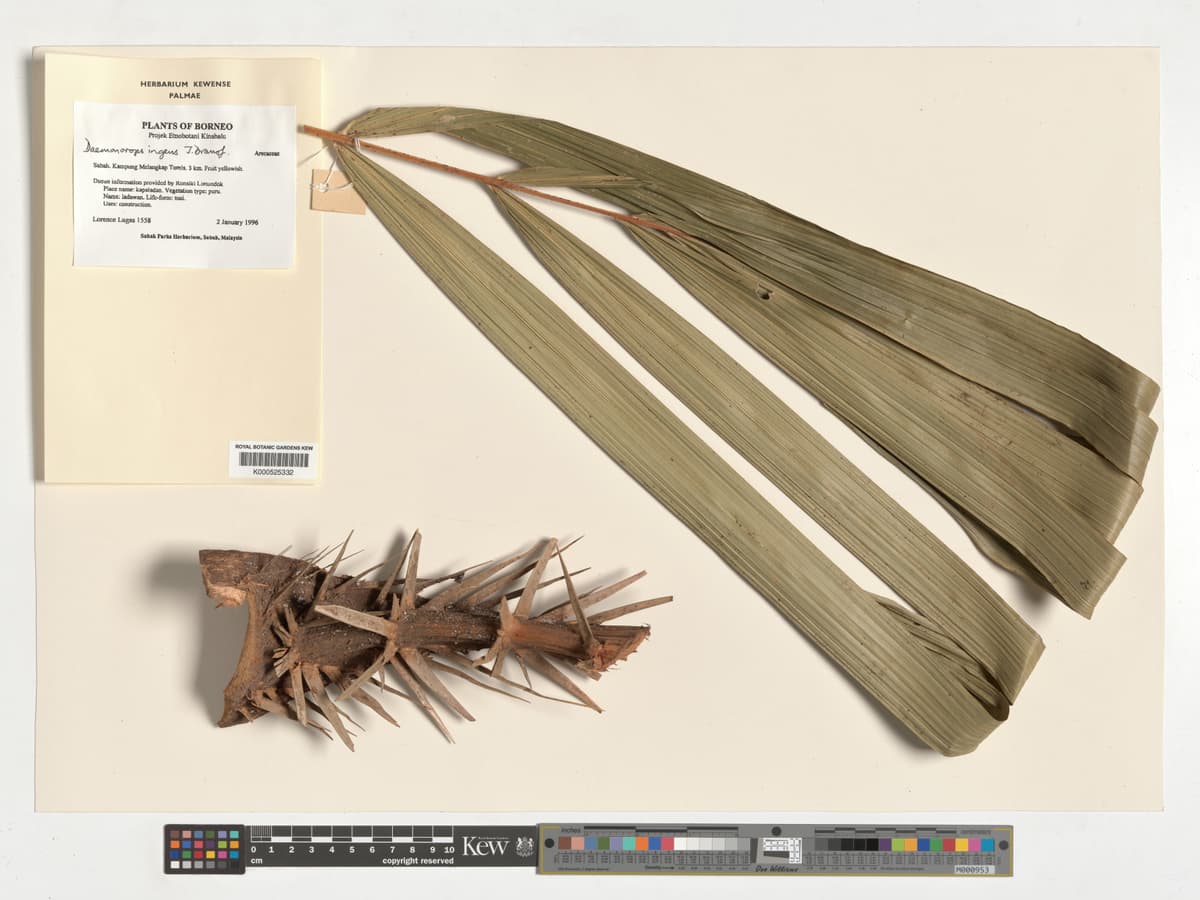
Task: Click 'Sabah Parks Herbarium, Sabah, Malaysia' footer text
Action: click(x=190, y=238)
